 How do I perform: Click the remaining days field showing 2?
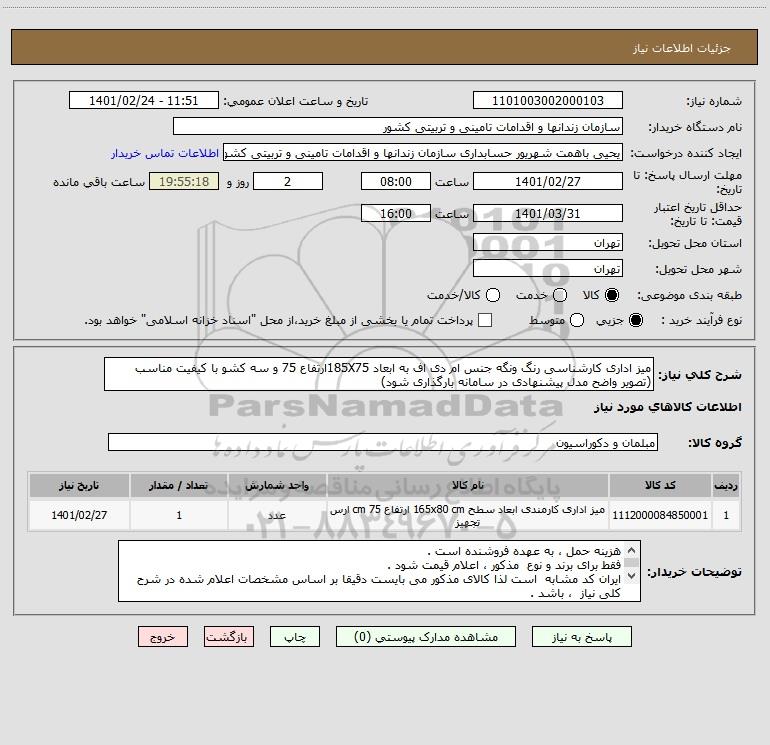point(288,181)
